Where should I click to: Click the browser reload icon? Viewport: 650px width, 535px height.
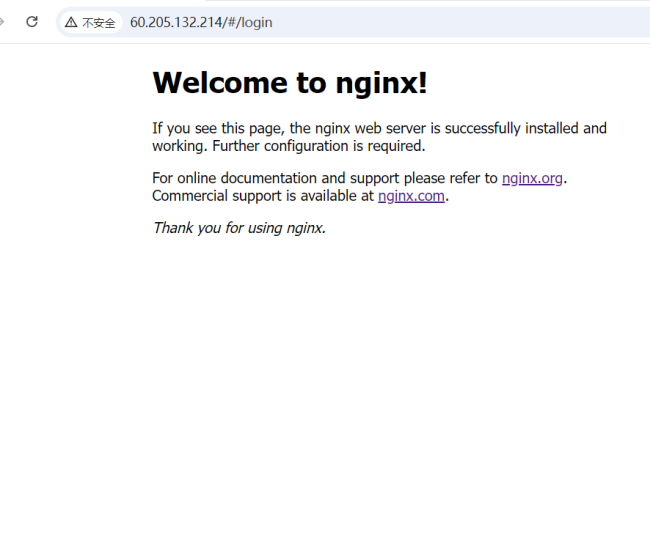coord(32,22)
